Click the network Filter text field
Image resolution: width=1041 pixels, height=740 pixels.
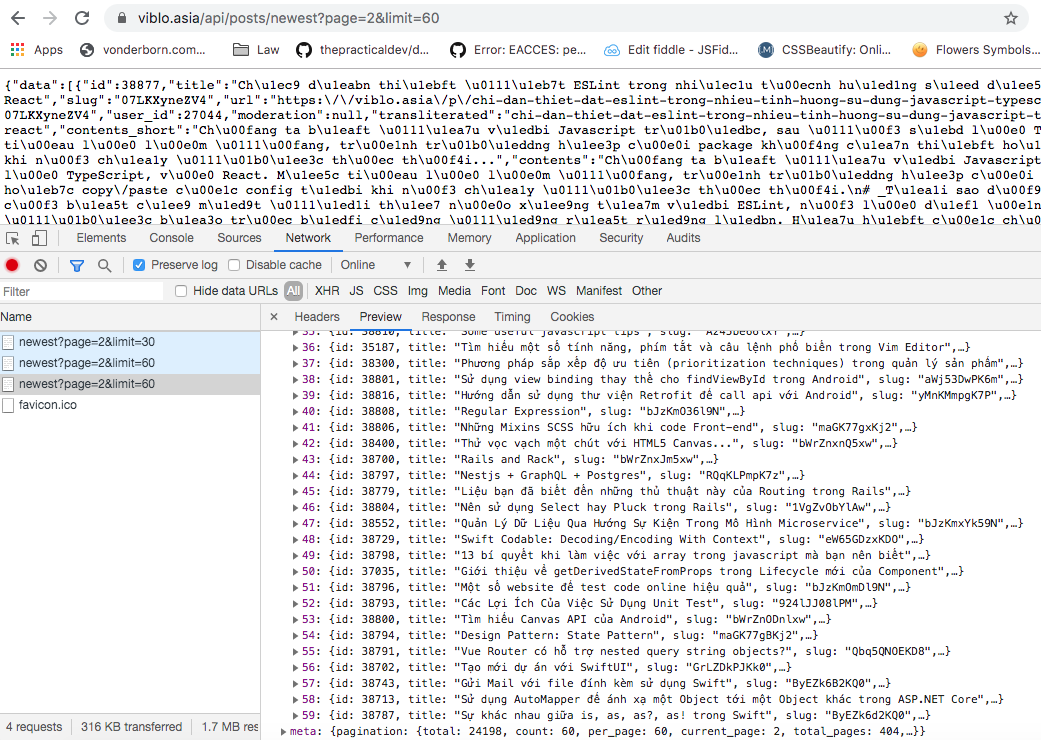click(x=81, y=291)
